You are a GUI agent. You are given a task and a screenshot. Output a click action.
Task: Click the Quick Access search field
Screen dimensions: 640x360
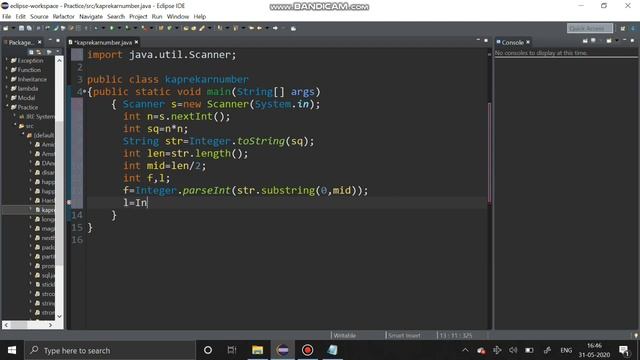click(589, 28)
